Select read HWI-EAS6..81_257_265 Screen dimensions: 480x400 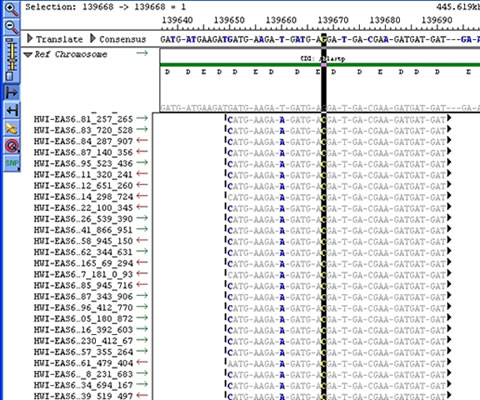83,119
